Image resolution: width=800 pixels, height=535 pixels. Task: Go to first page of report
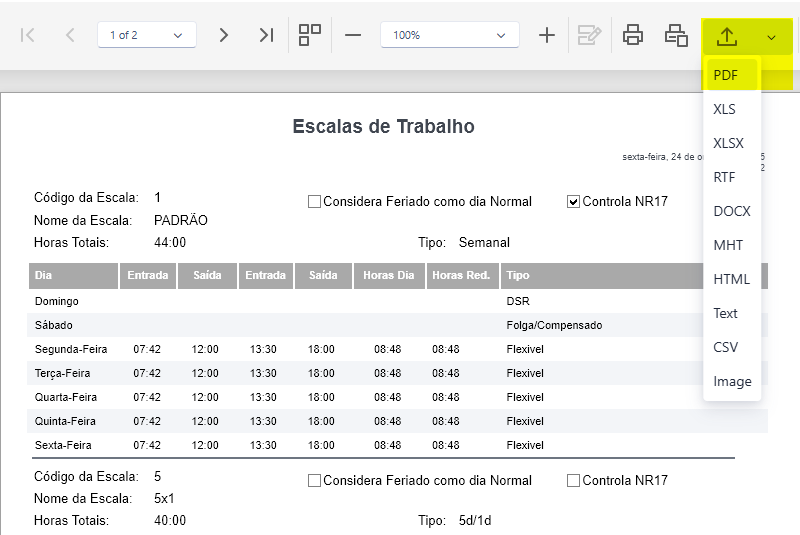[x=28, y=35]
